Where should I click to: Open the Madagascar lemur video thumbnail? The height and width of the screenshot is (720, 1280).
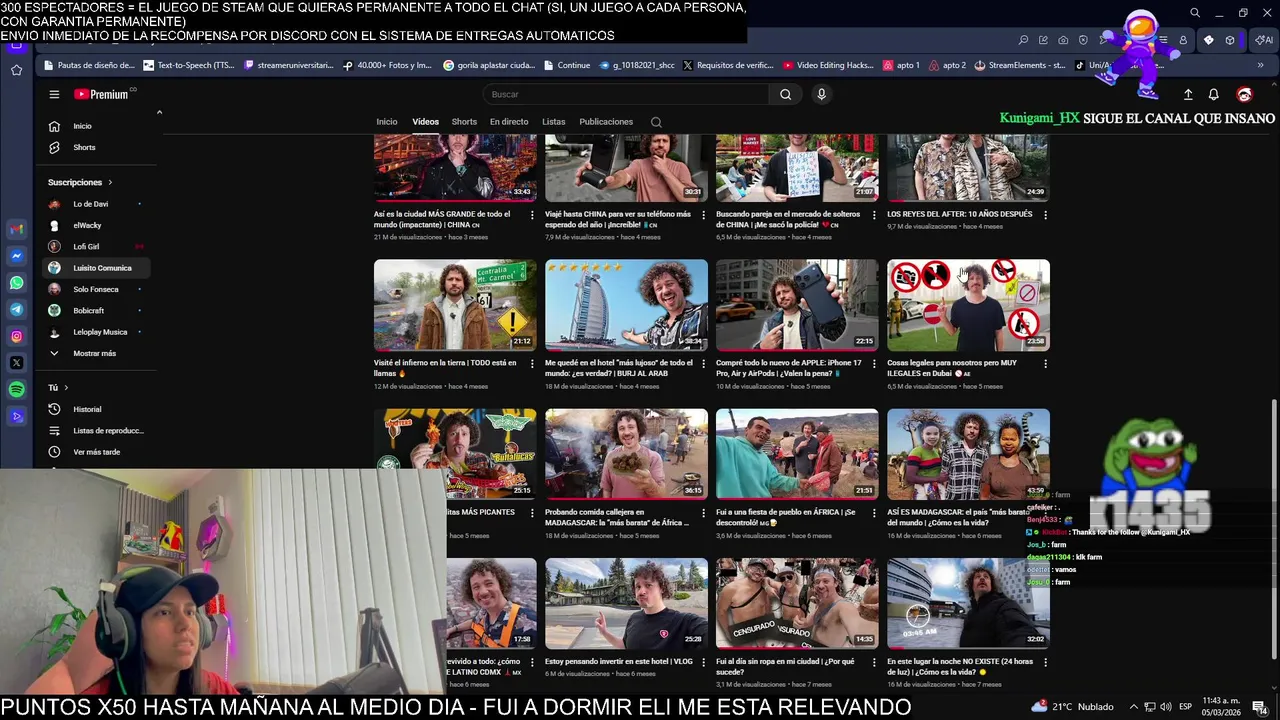click(x=968, y=454)
